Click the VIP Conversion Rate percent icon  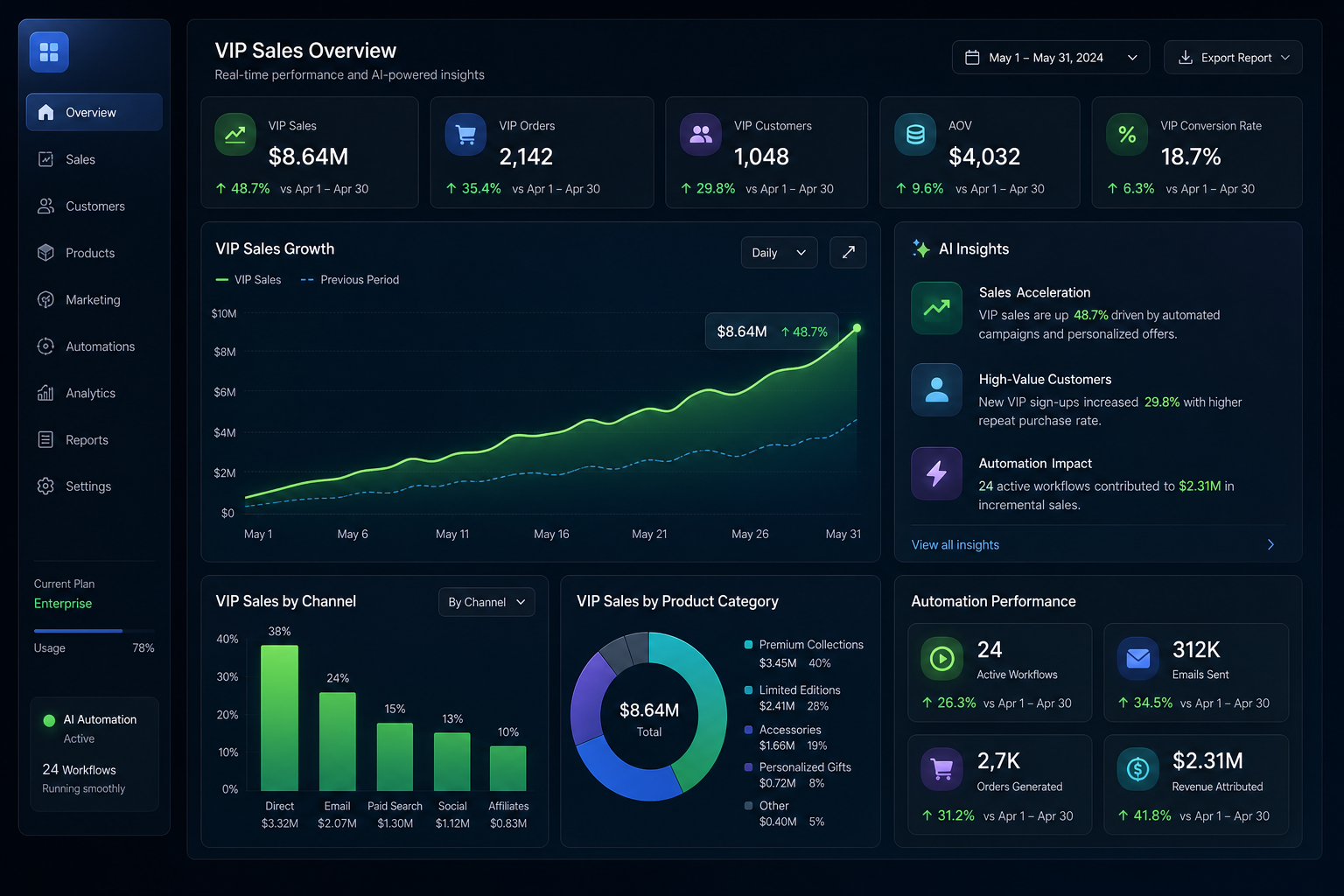1127,135
